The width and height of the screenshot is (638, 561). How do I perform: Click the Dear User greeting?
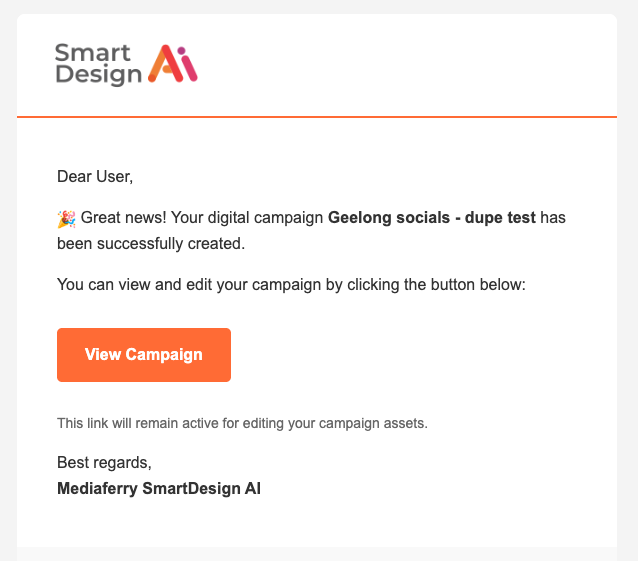click(95, 177)
